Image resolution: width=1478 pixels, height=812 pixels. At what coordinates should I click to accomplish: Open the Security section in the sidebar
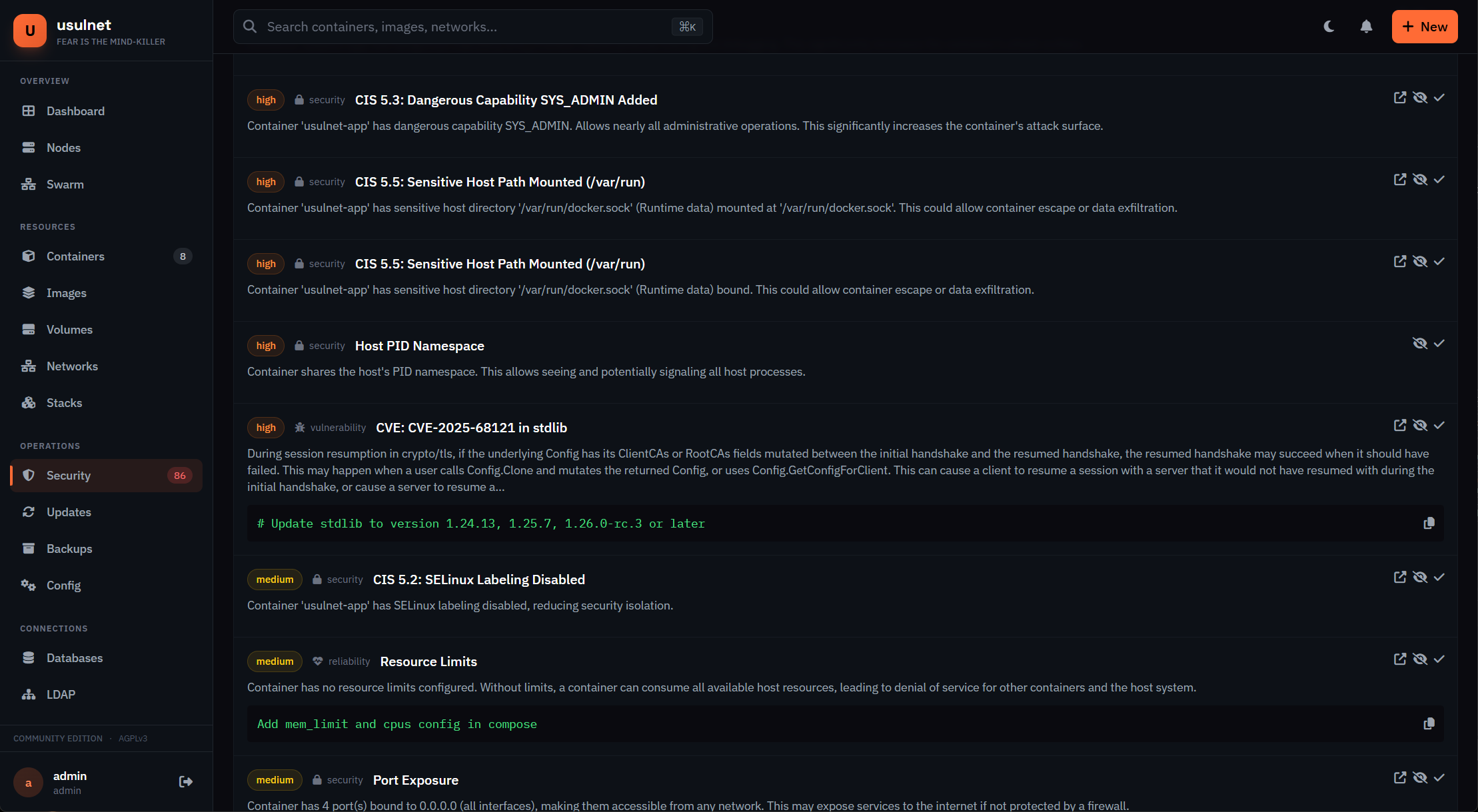pos(69,475)
